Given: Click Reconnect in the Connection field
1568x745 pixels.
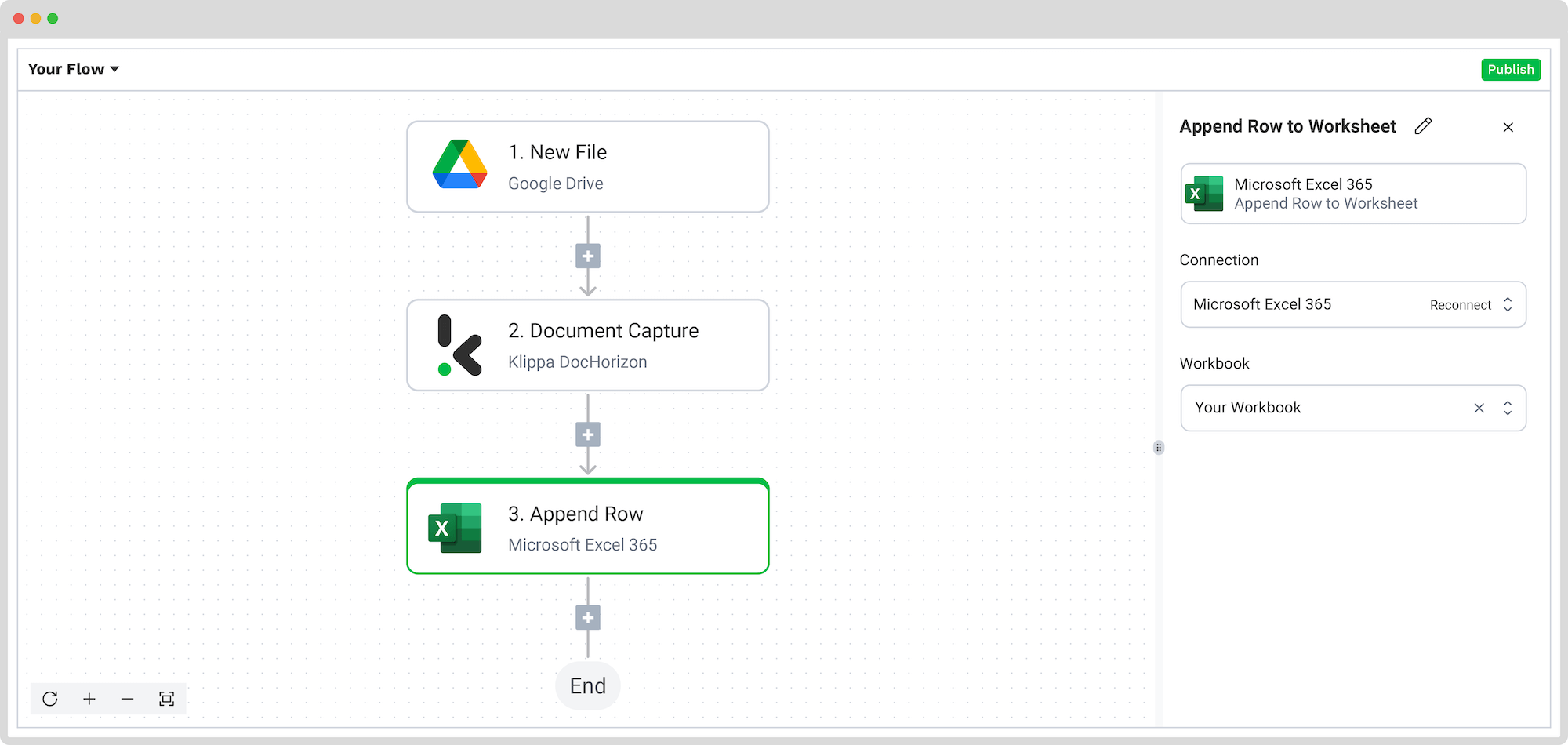Looking at the screenshot, I should [1461, 305].
